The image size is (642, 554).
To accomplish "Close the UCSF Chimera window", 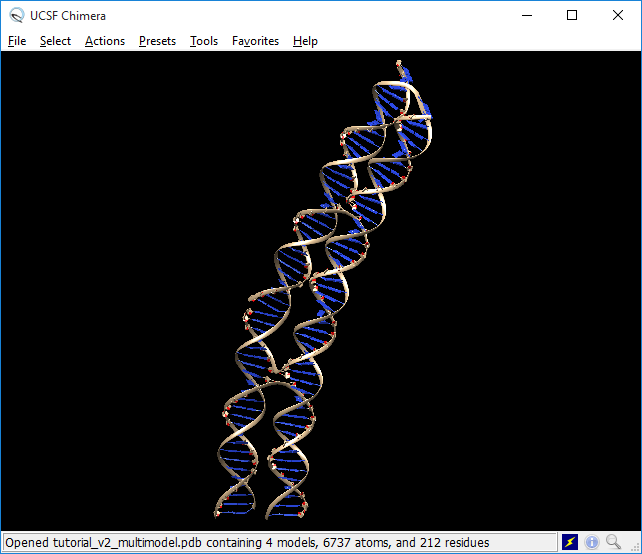I will pos(618,16).
